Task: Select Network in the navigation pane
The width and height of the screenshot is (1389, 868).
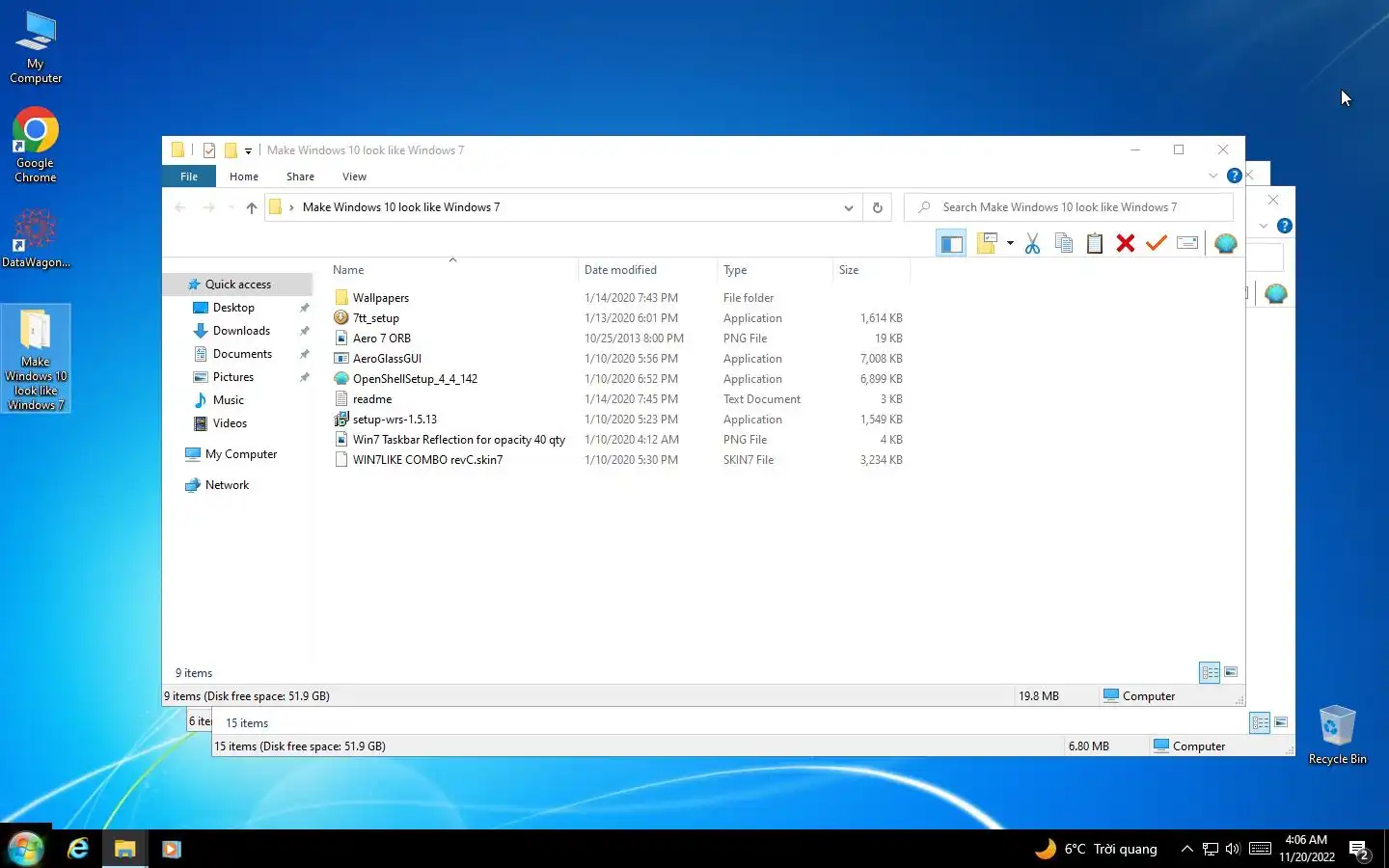Action: pos(227,485)
